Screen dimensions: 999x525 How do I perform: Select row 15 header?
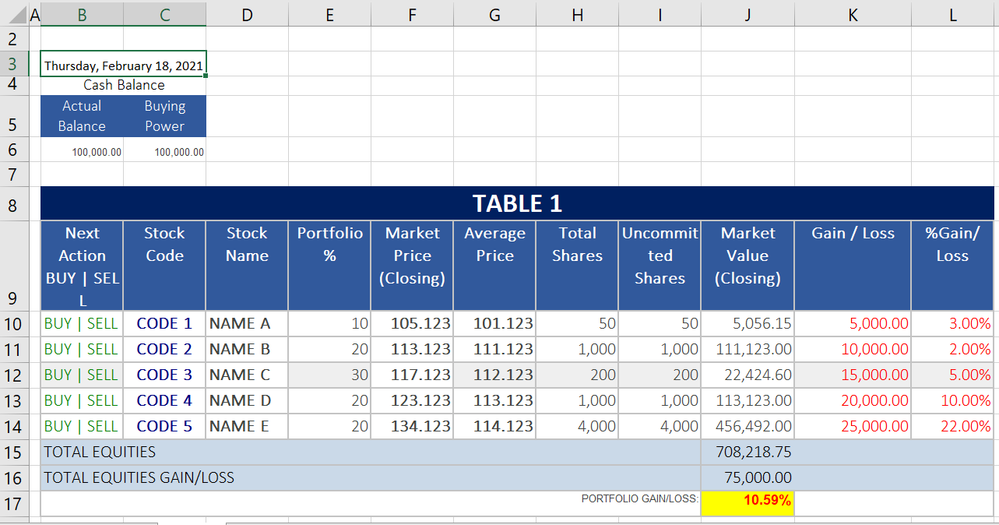coord(14,452)
